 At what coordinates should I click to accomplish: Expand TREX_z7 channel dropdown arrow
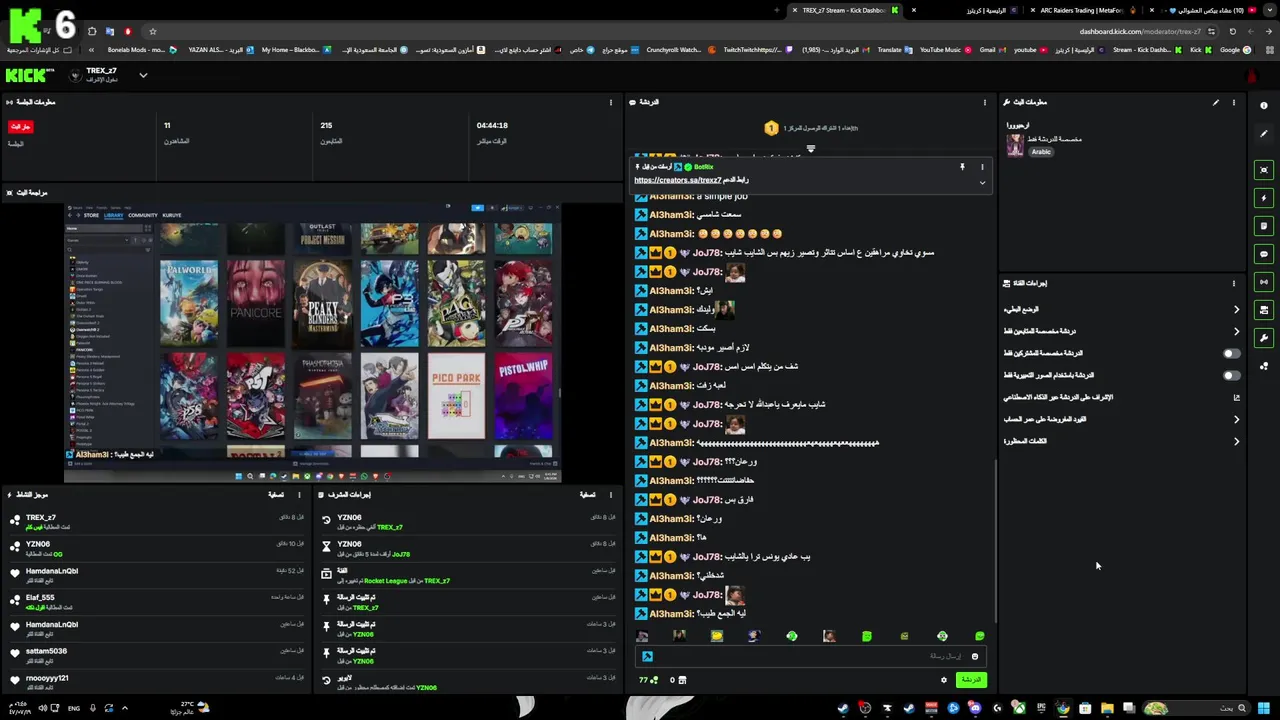[143, 75]
